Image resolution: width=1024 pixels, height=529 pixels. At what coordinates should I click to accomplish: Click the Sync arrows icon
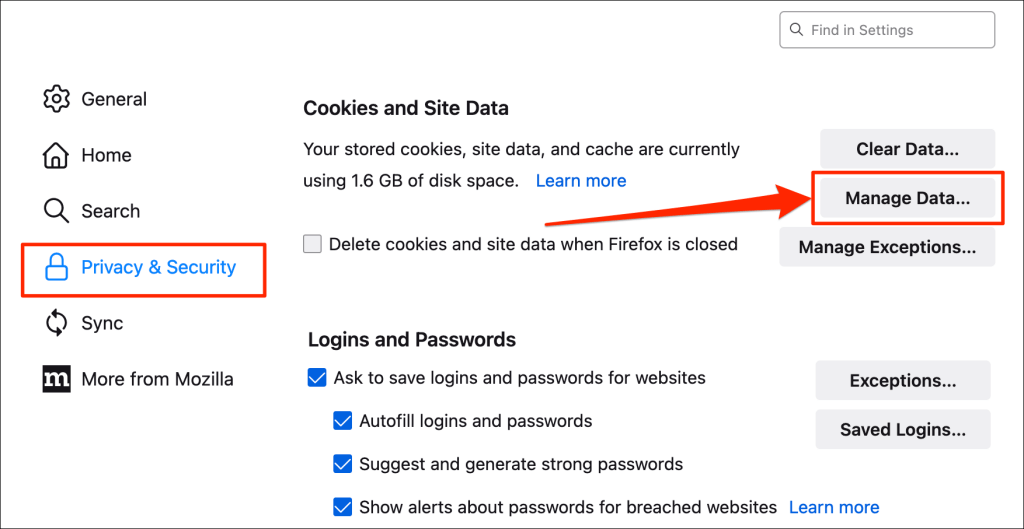coord(56,323)
